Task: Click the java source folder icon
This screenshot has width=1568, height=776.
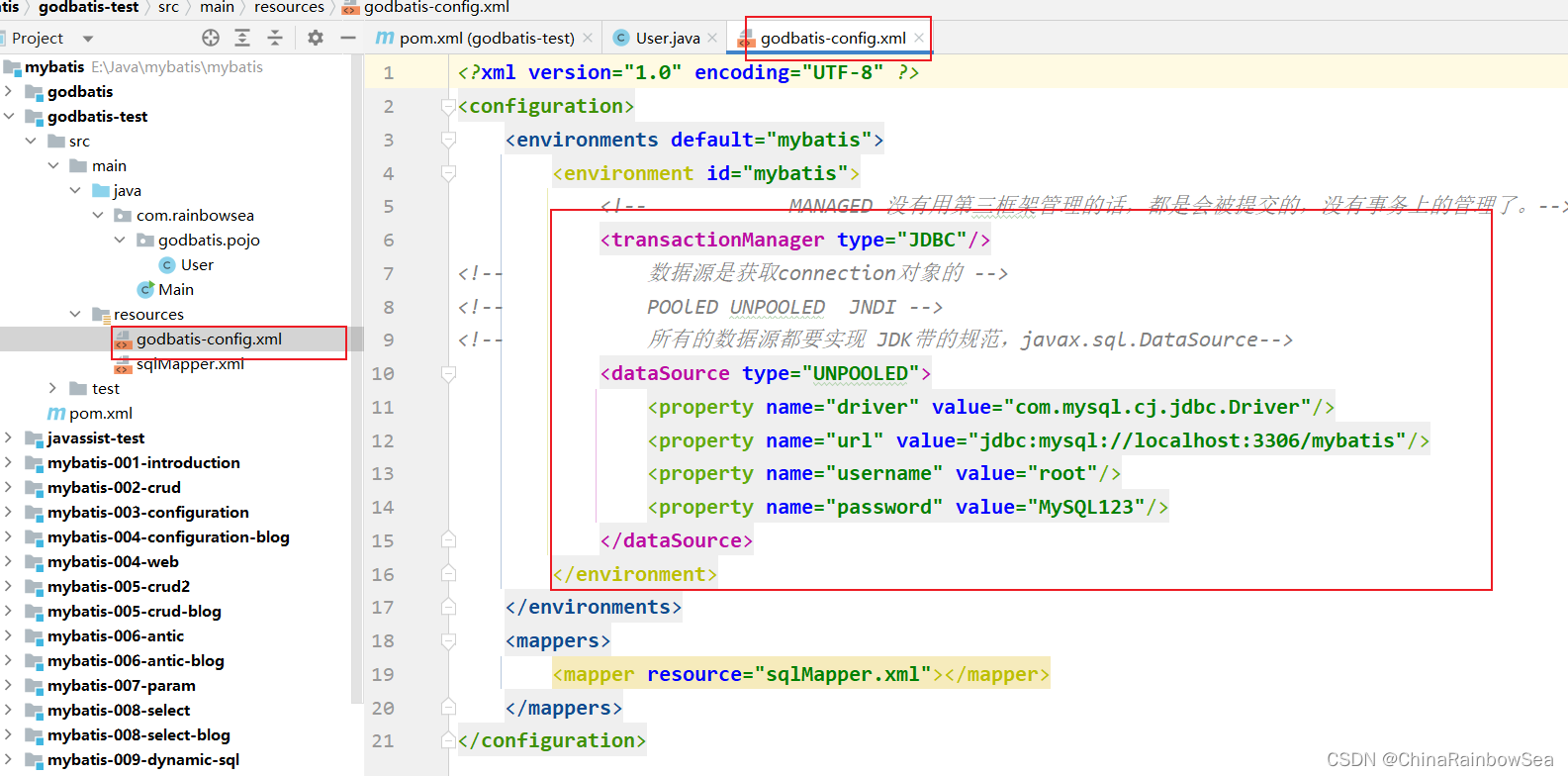Action: [101, 190]
